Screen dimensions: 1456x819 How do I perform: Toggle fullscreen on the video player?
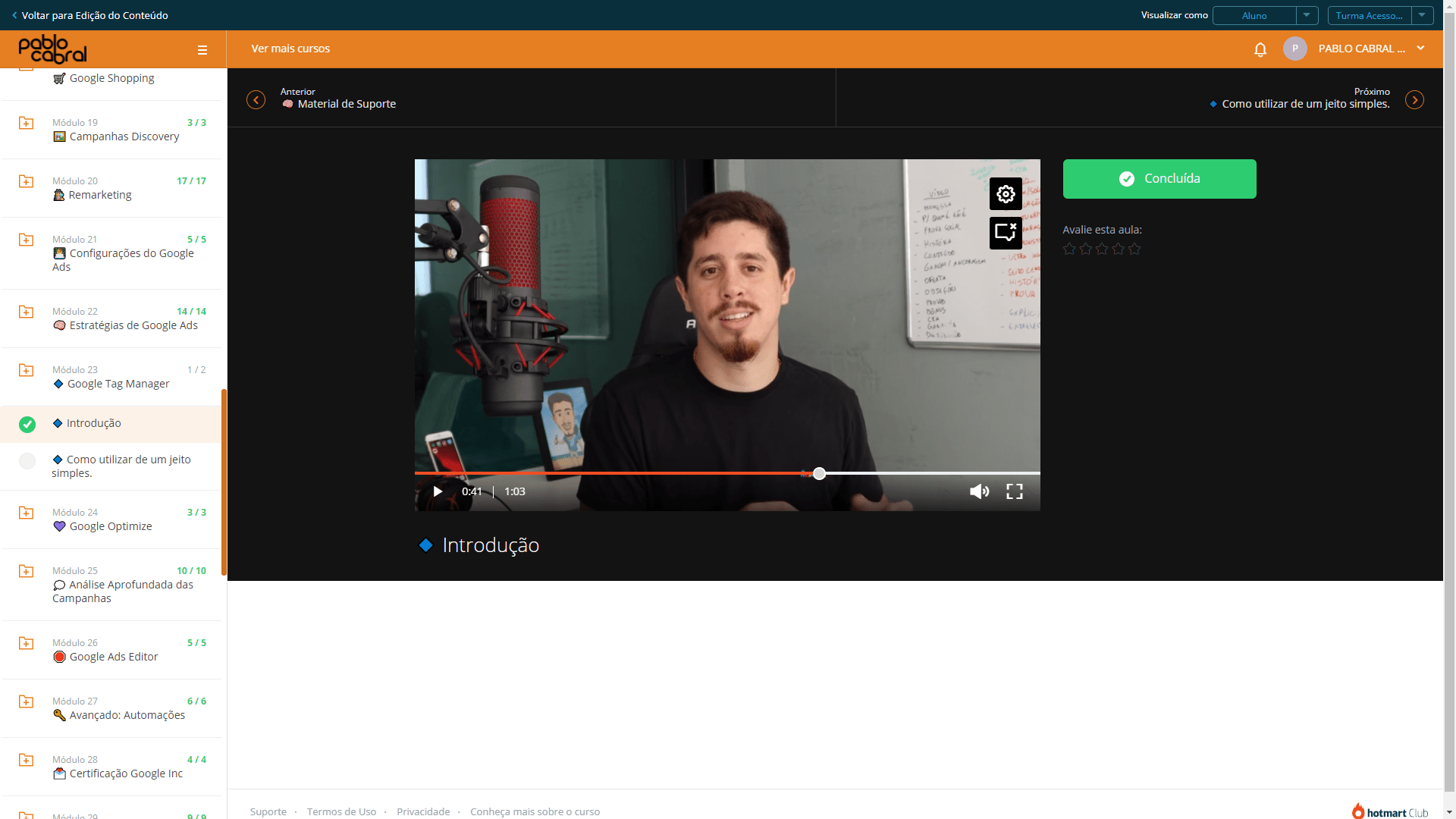coord(1015,491)
